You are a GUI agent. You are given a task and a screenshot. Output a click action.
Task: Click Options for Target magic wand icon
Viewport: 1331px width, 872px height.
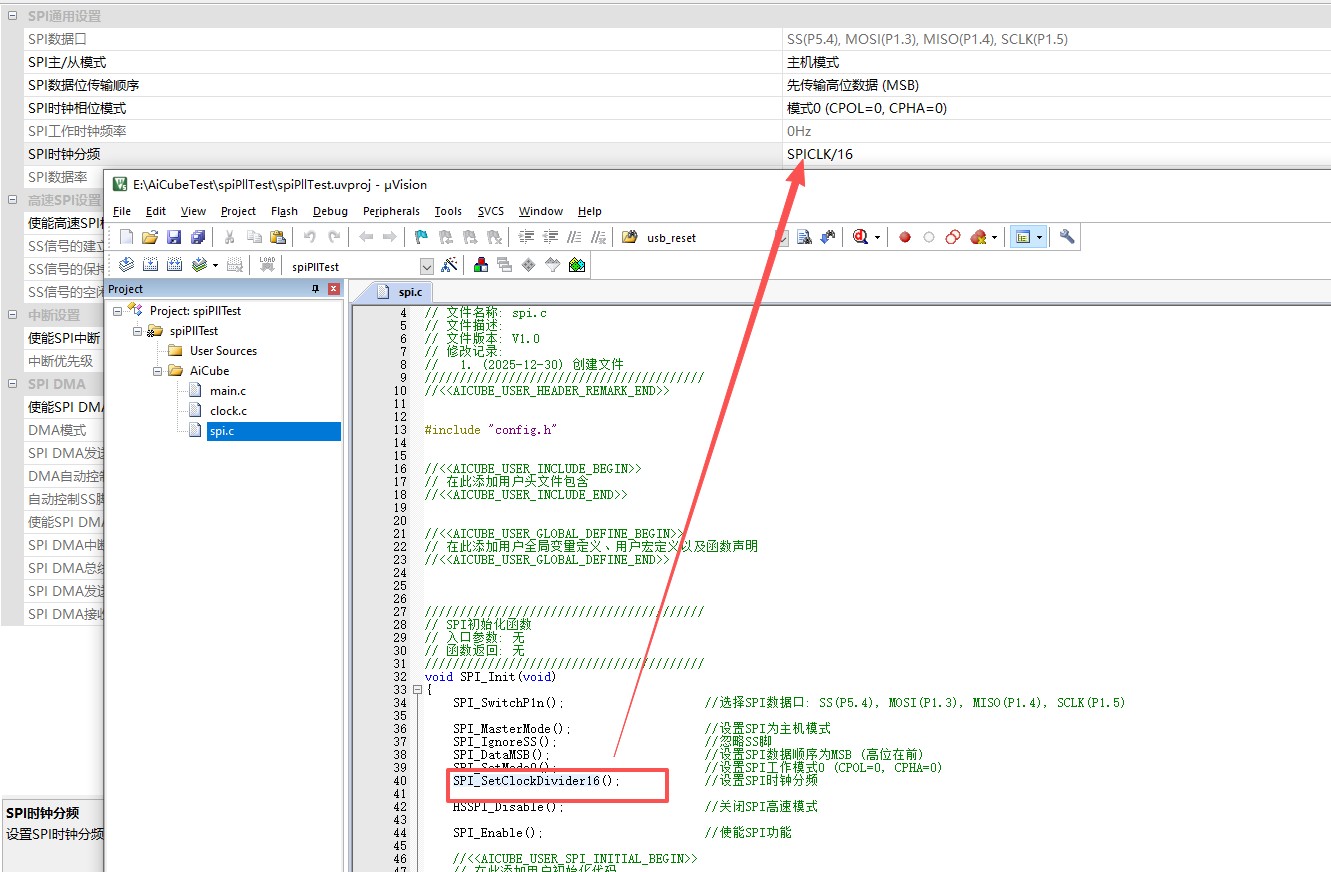point(449,265)
